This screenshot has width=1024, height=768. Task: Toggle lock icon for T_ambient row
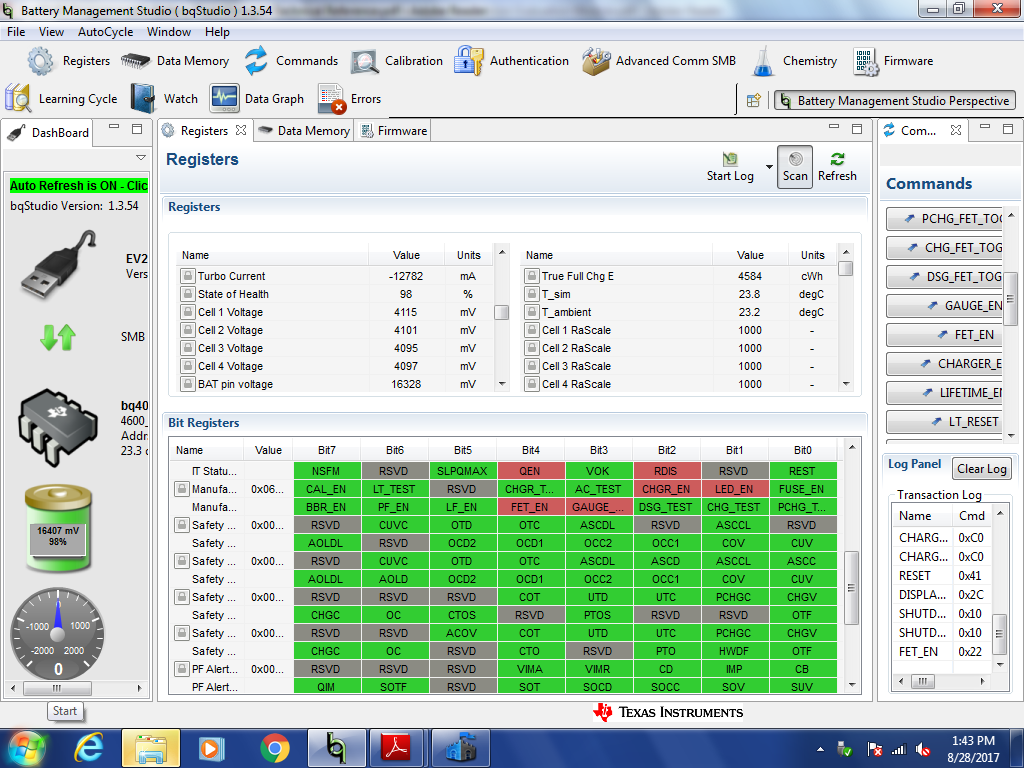(532, 312)
